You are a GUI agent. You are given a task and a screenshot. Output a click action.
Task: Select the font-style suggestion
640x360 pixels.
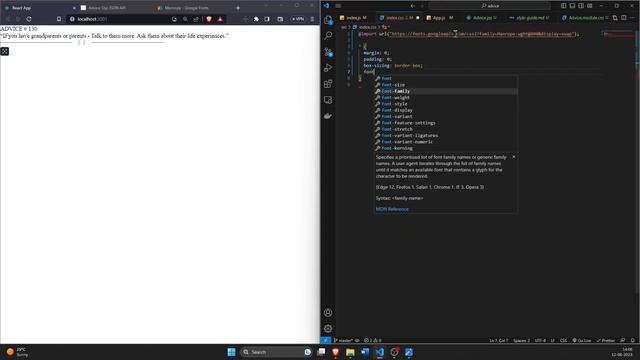pyautogui.click(x=446, y=104)
